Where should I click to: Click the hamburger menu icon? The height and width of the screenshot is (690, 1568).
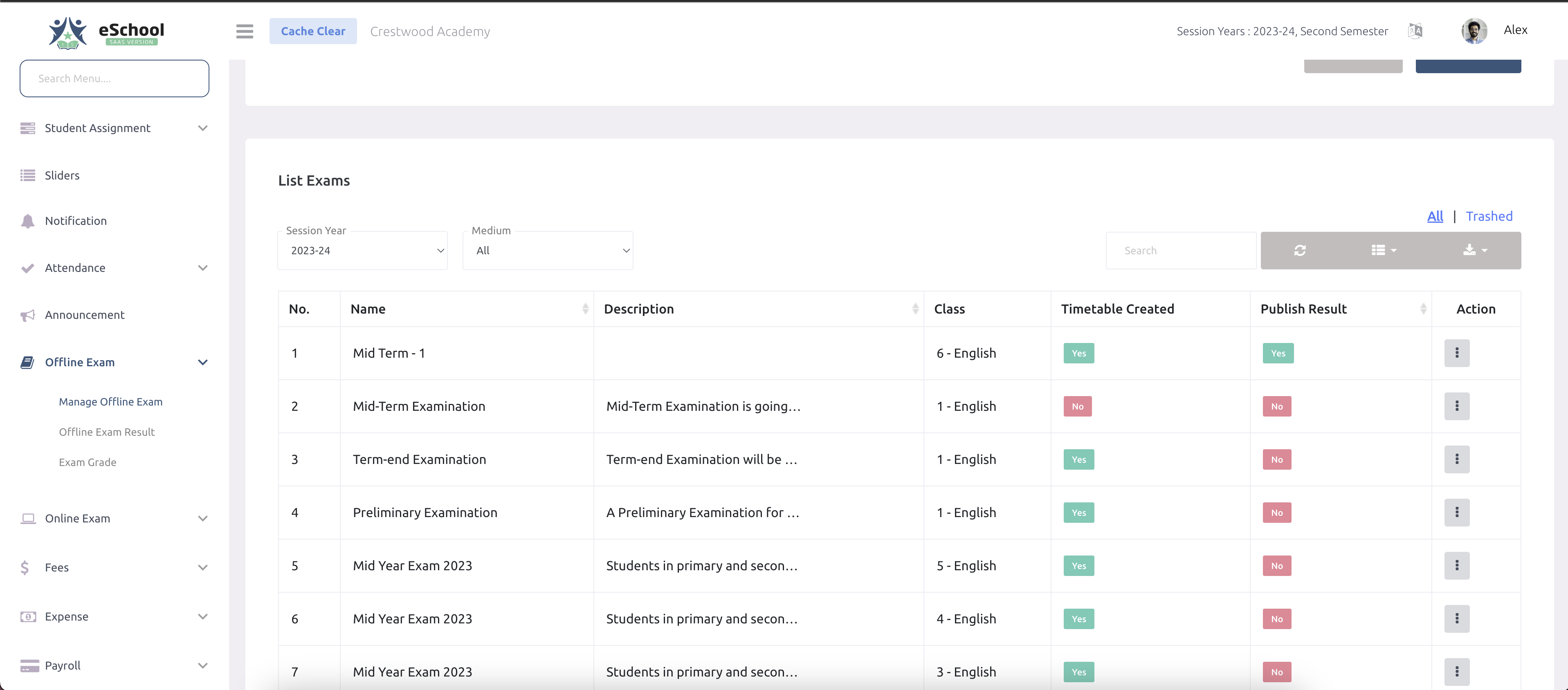pyautogui.click(x=244, y=31)
